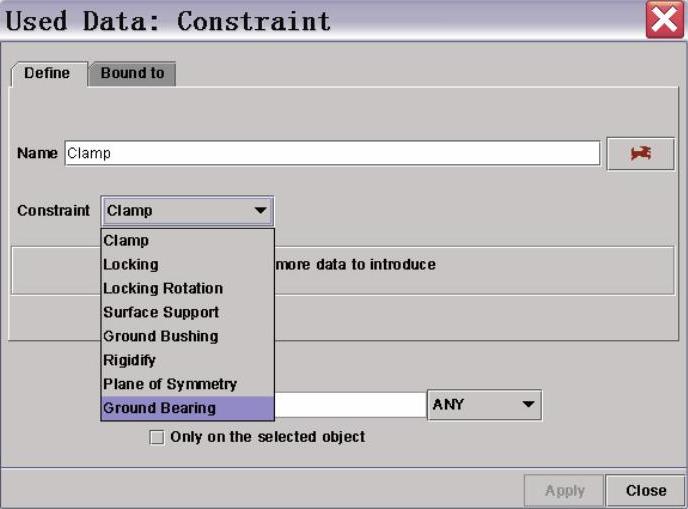Click the Constraint dropdown arrow
Screen dimensions: 688x509
click(260, 211)
